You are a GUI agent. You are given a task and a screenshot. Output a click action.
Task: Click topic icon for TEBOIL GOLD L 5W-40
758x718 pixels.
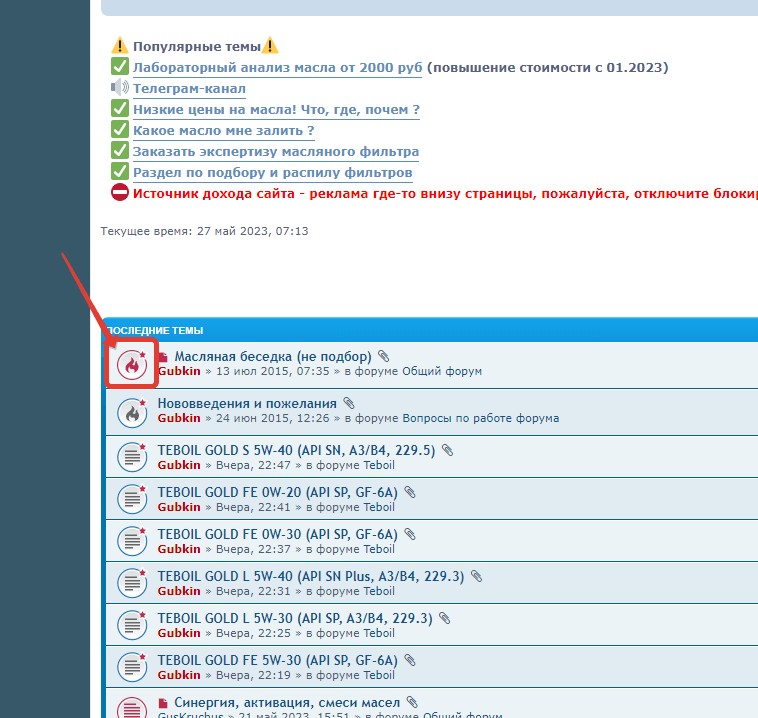(x=132, y=583)
